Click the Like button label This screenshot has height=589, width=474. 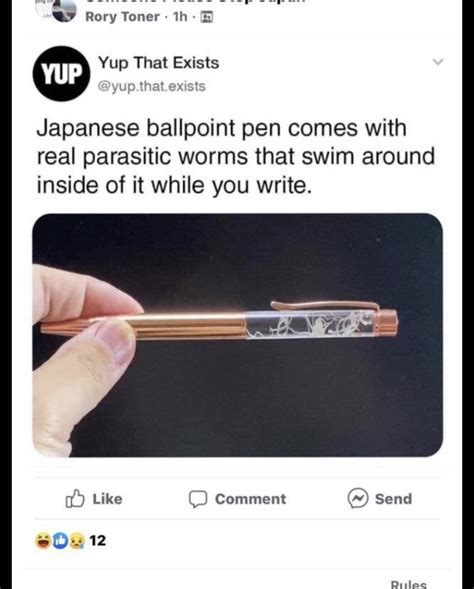click(107, 499)
